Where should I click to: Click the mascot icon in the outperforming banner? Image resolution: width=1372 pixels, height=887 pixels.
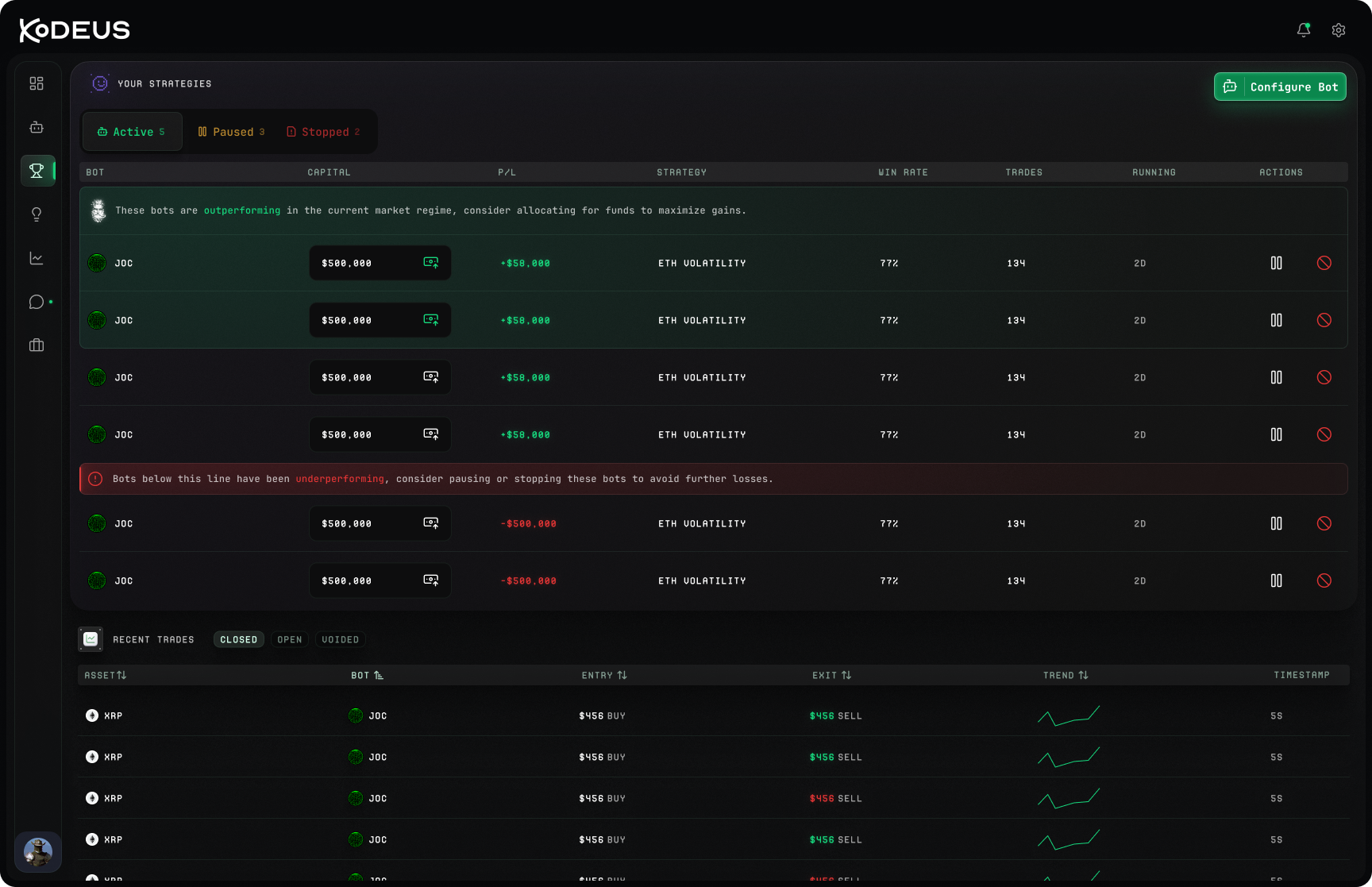(98, 210)
